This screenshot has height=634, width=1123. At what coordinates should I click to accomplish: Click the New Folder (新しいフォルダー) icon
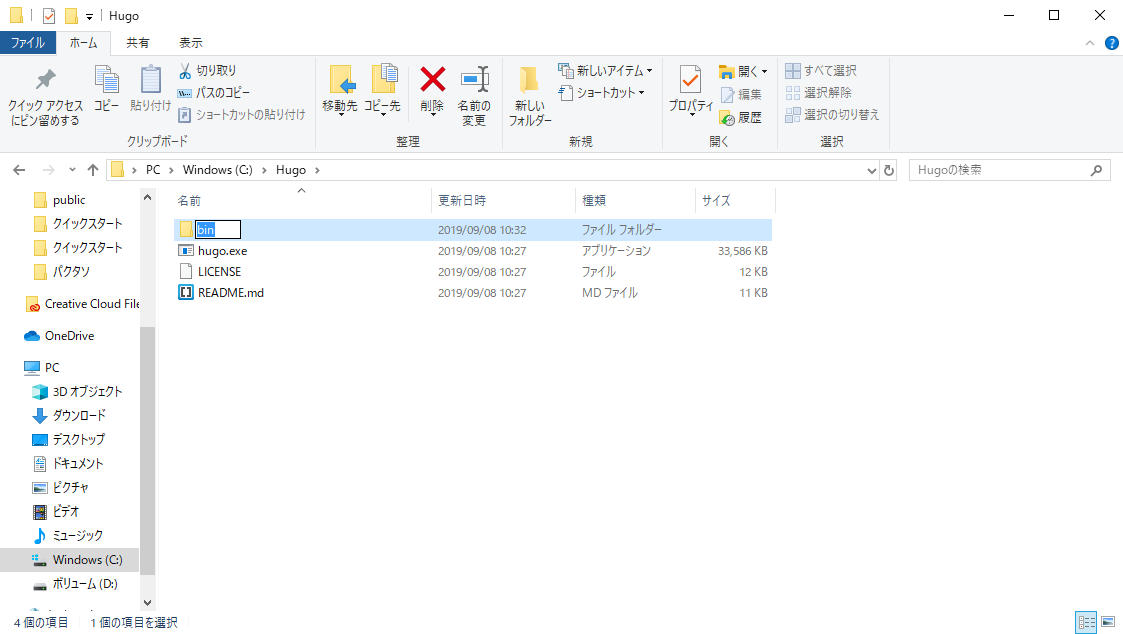[529, 80]
